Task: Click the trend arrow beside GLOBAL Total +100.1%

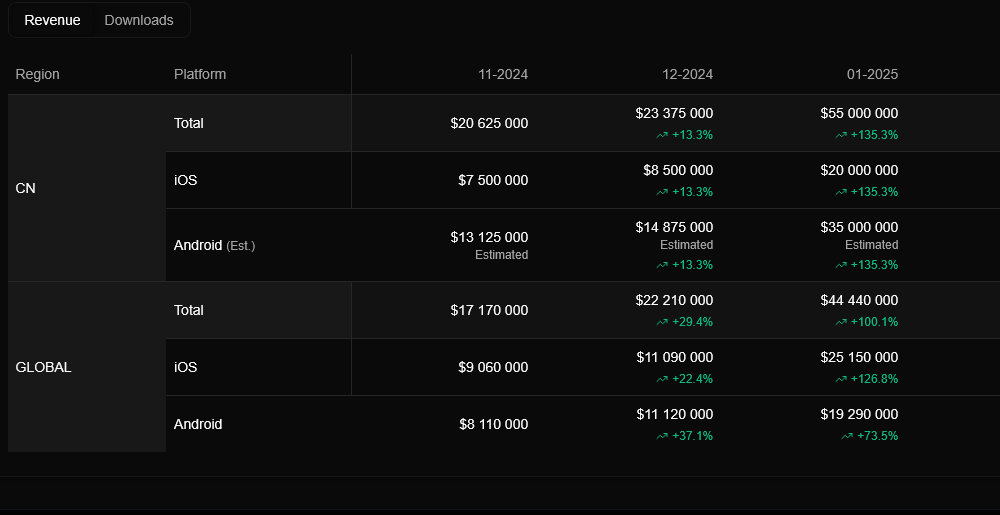Action: [841, 323]
